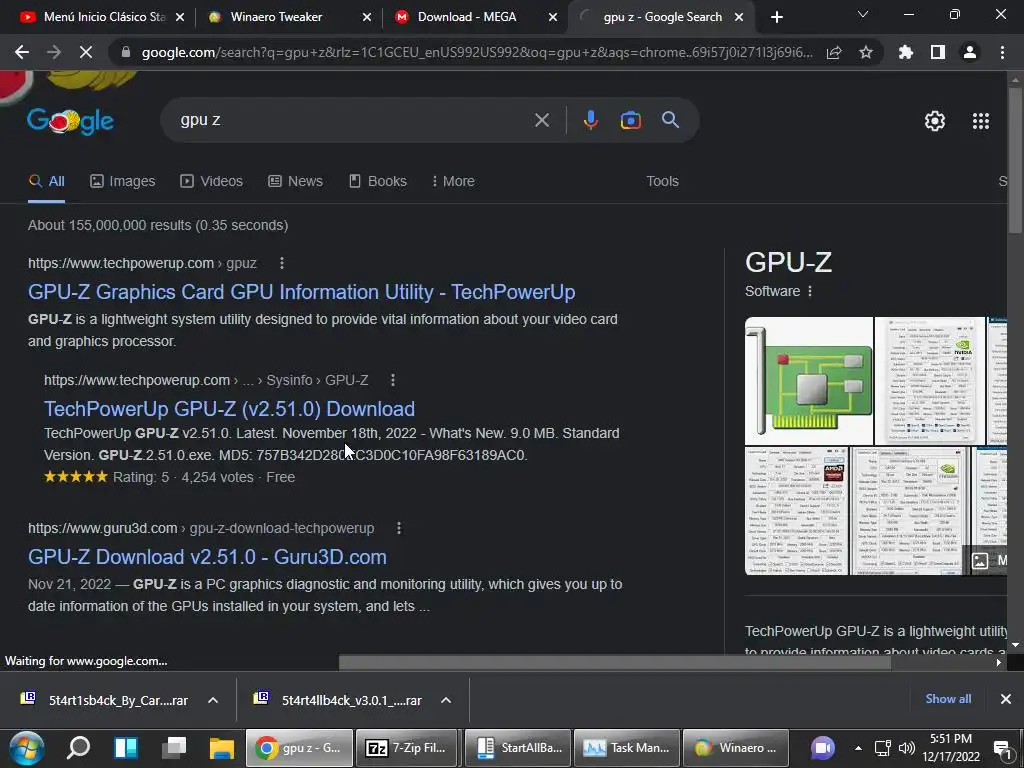Show hidden system tray icons

click(858, 748)
